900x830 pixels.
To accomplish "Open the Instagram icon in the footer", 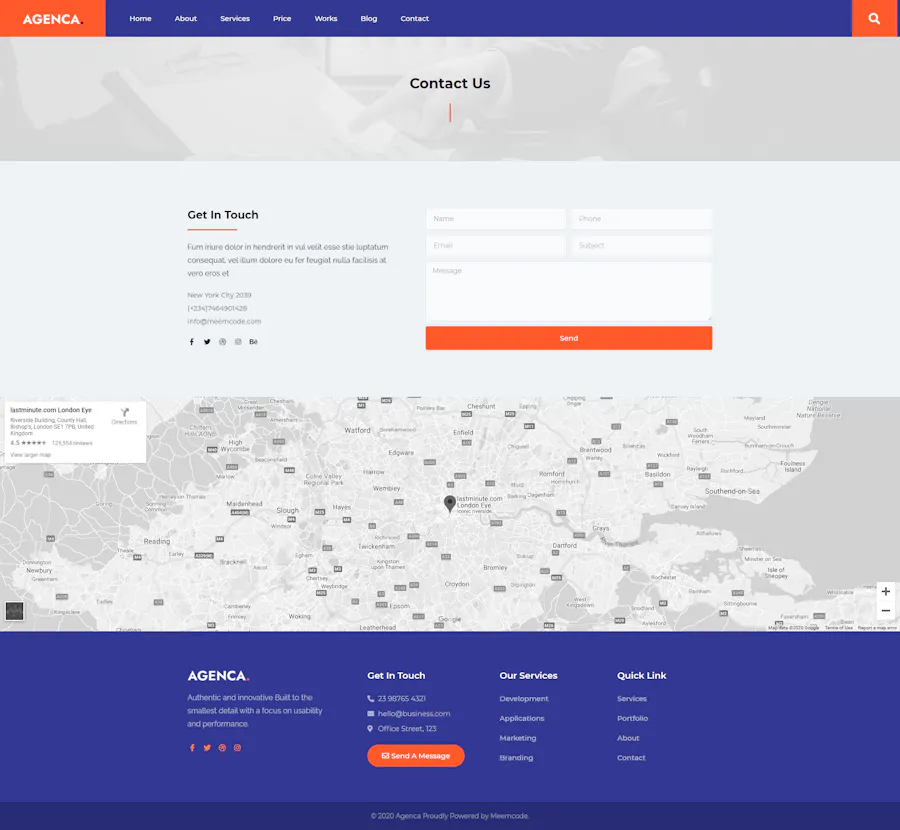I will tap(237, 748).
